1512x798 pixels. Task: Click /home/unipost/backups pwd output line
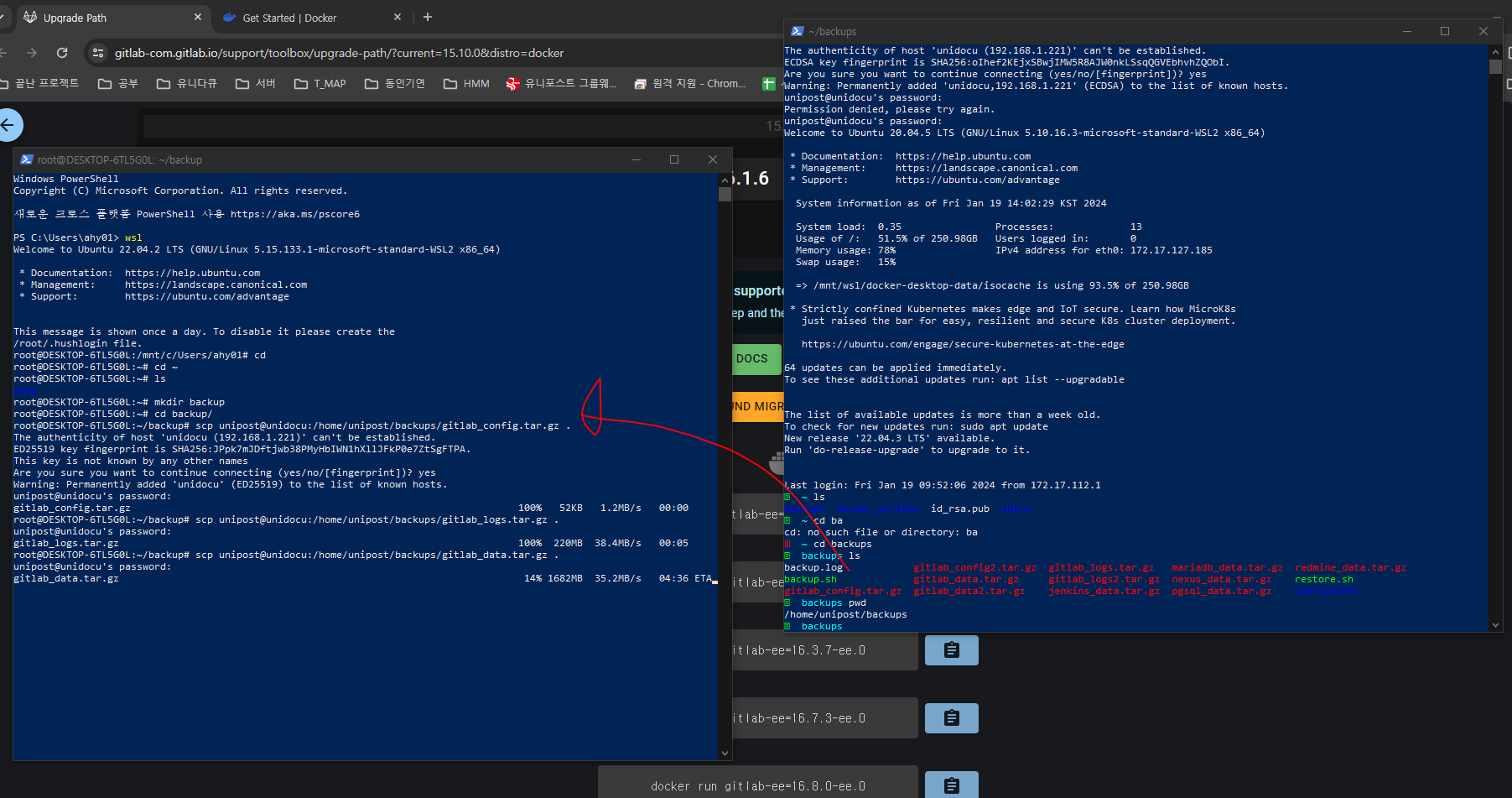pyautogui.click(x=845, y=614)
